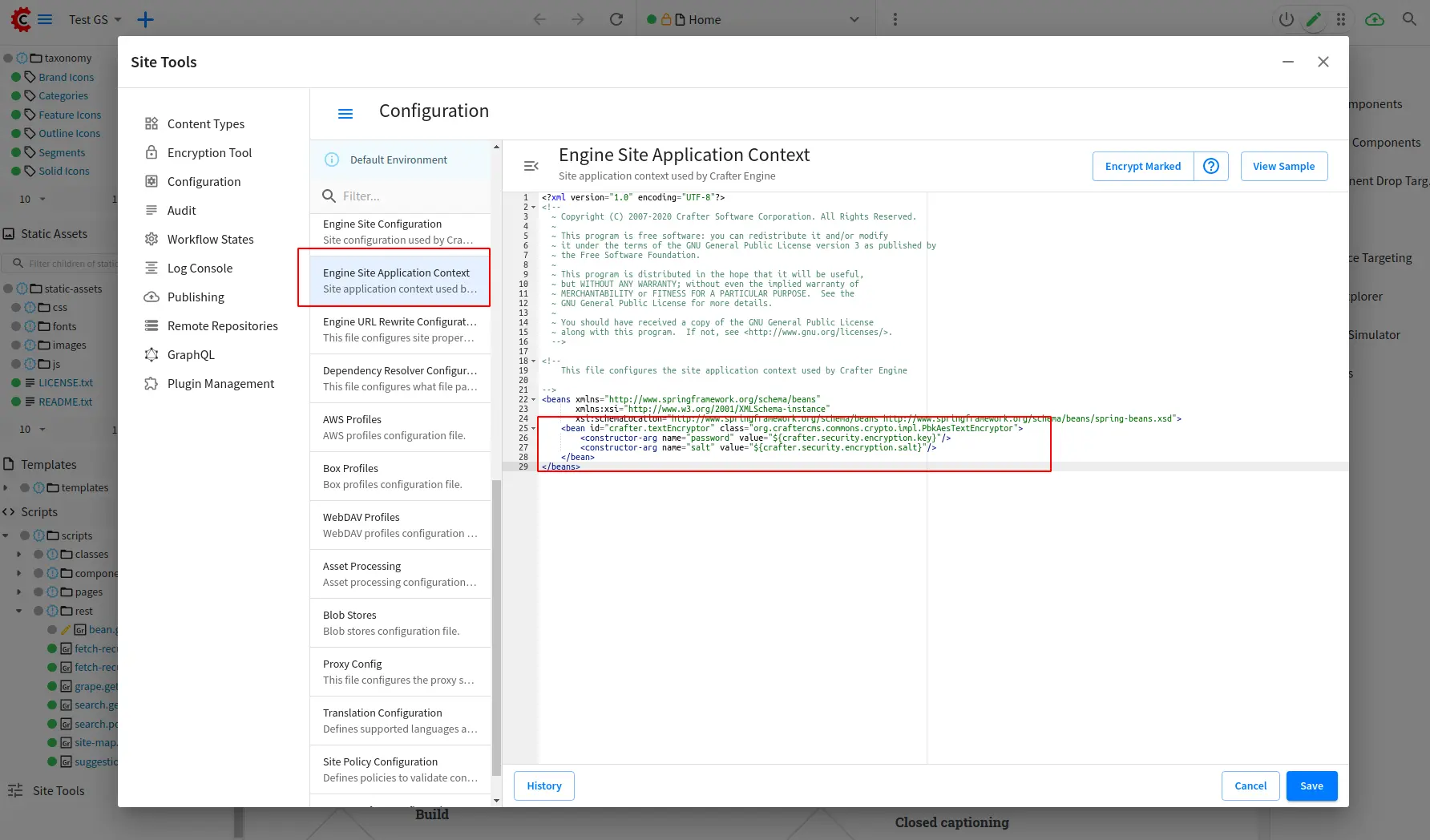Click the Plugin Management puzzle icon

151,383
